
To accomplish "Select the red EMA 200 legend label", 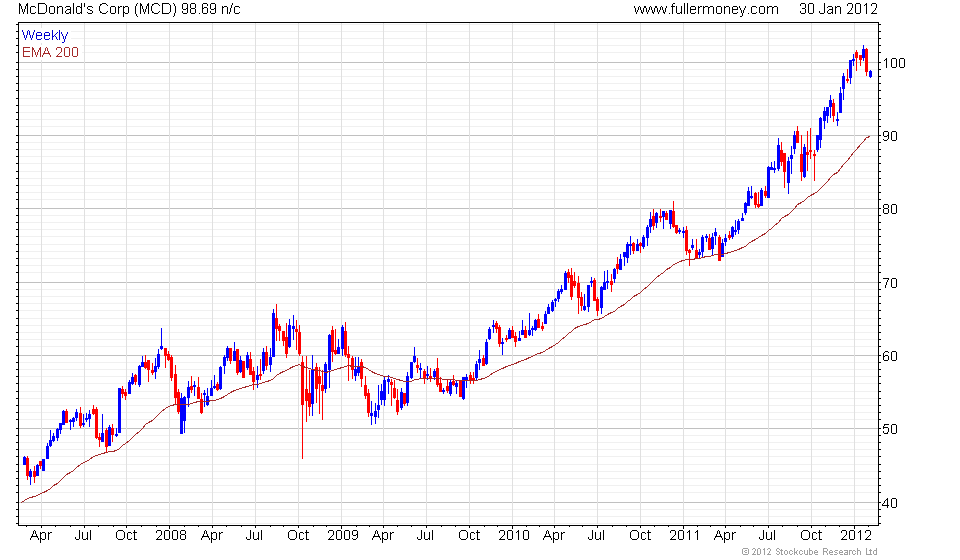I will [x=50, y=52].
